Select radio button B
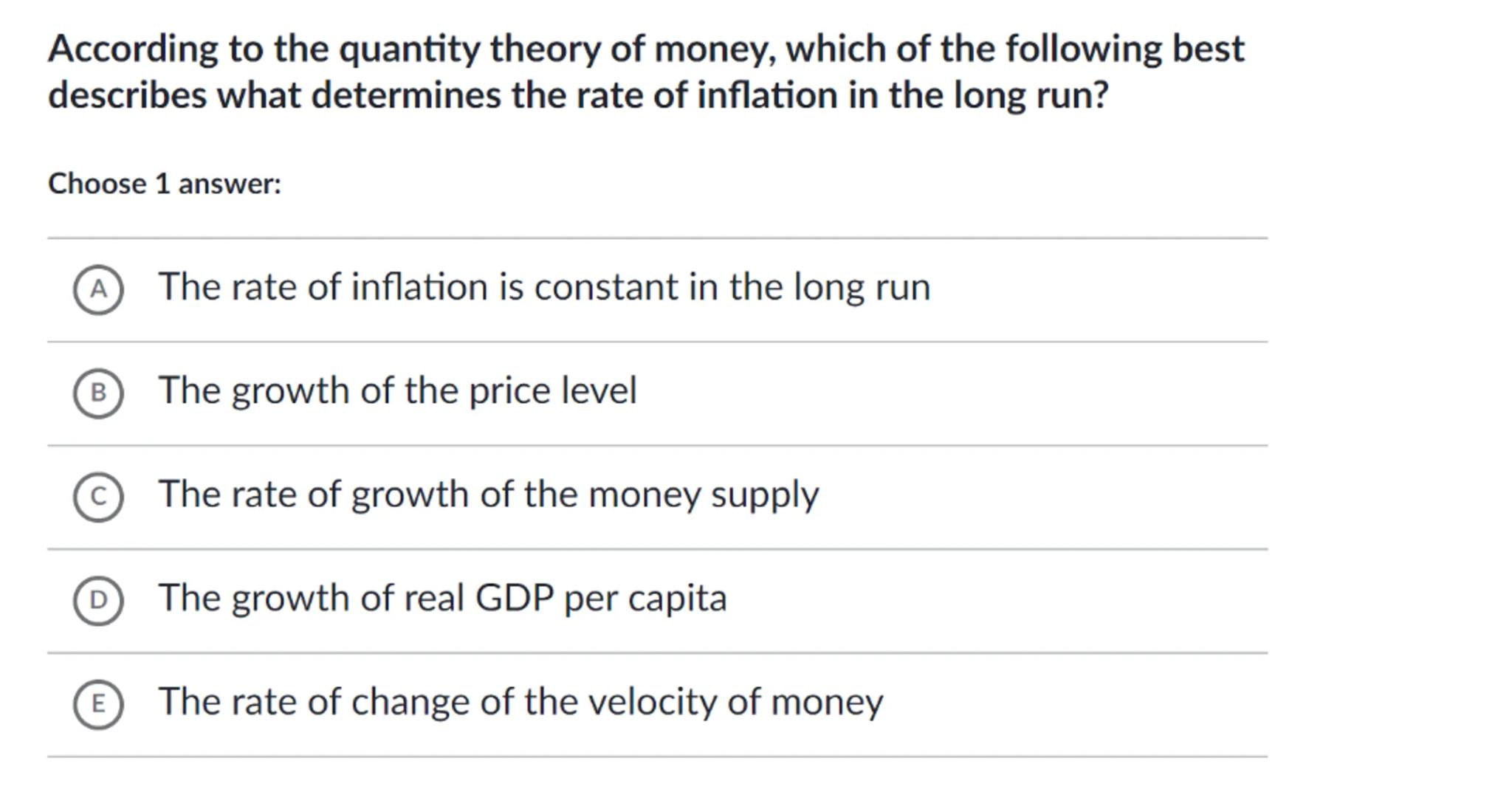Image resolution: width=1512 pixels, height=806 pixels. coord(98,393)
